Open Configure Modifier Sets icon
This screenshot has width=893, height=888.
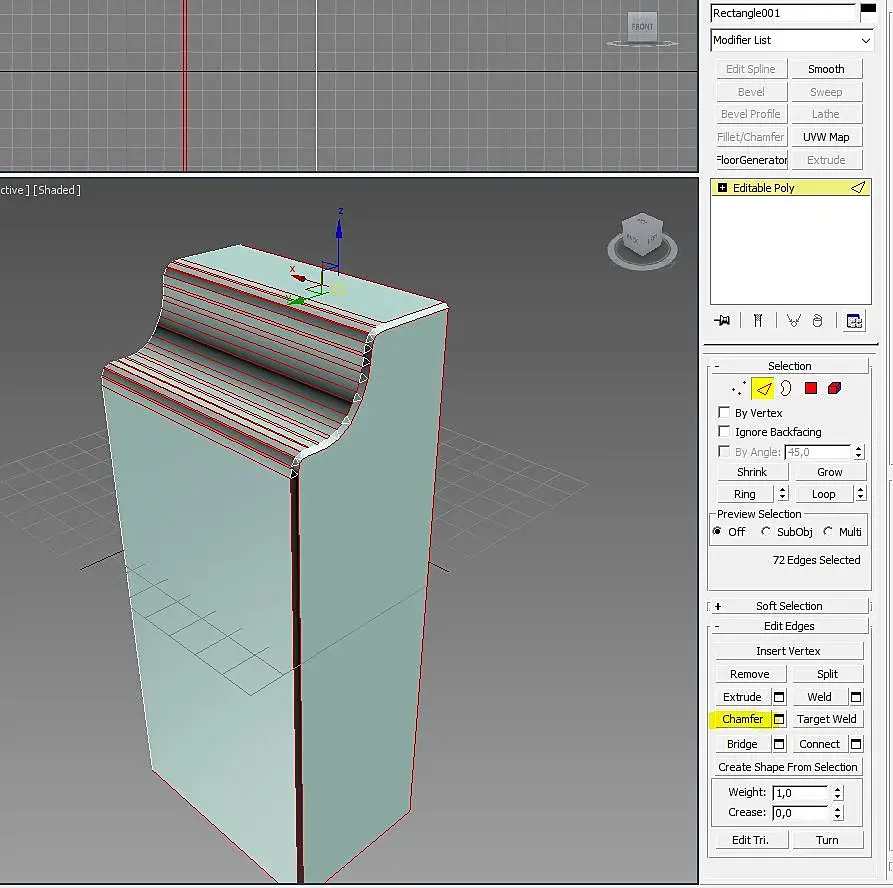pos(854,321)
